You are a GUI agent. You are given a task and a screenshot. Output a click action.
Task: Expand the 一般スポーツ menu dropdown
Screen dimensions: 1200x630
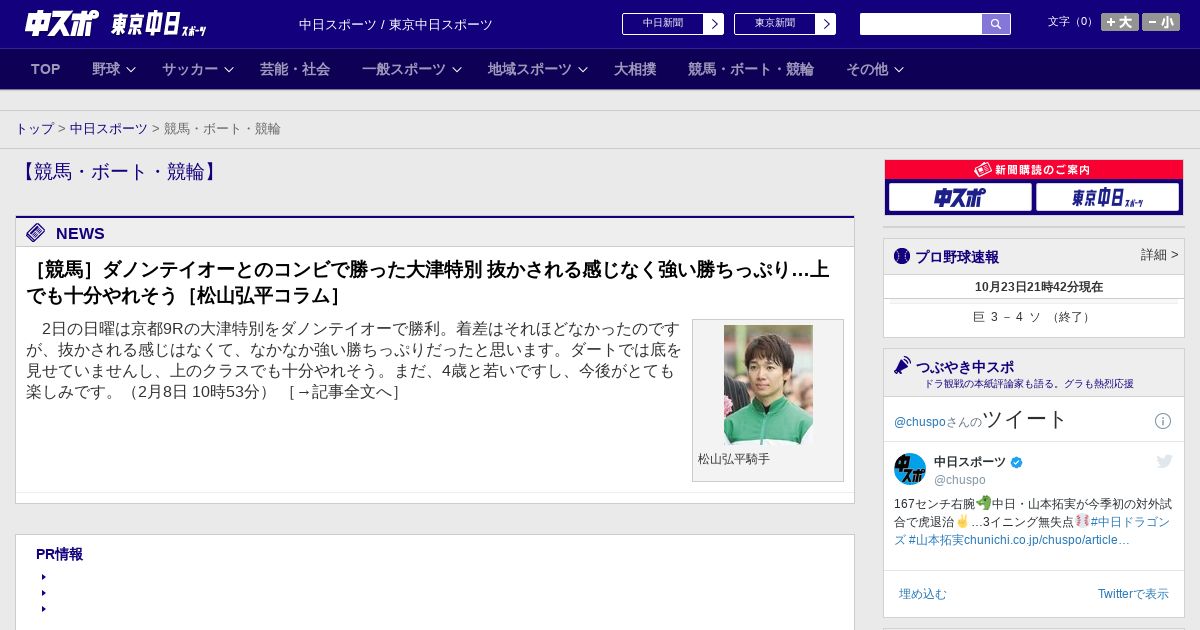(x=412, y=69)
